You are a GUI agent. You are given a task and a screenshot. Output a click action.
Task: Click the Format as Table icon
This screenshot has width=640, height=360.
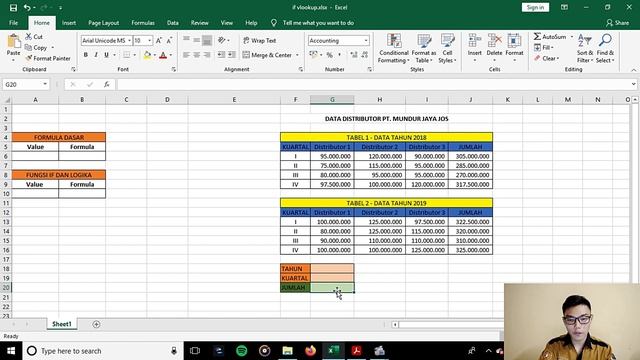[424, 41]
